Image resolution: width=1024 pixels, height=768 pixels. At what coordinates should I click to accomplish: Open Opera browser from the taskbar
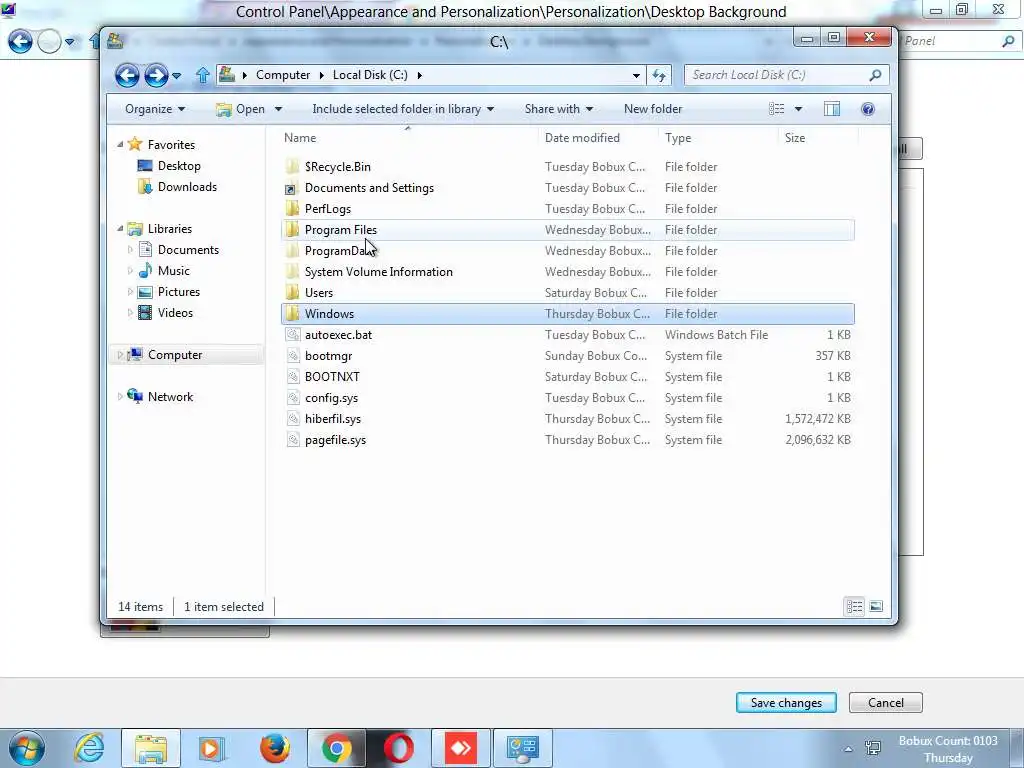(398, 748)
